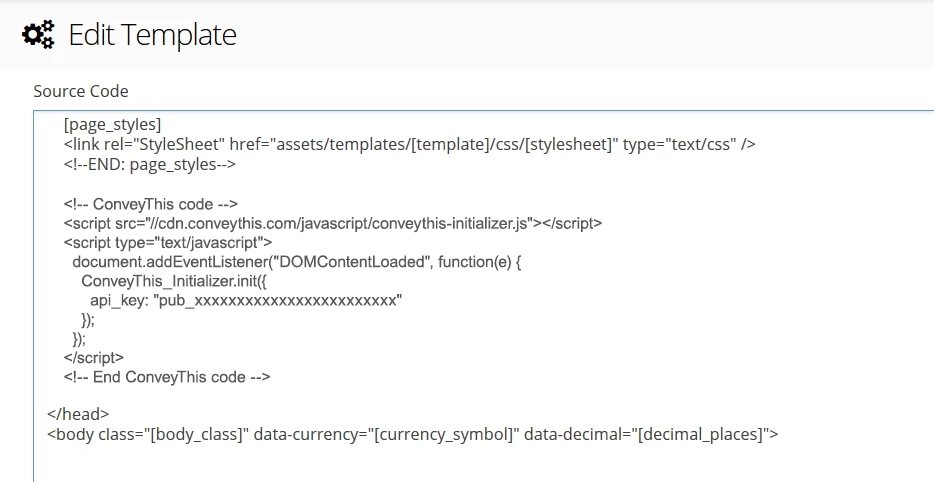This screenshot has height=482, width=934.
Task: Click the END: page_styles comment line
Action: click(150, 164)
